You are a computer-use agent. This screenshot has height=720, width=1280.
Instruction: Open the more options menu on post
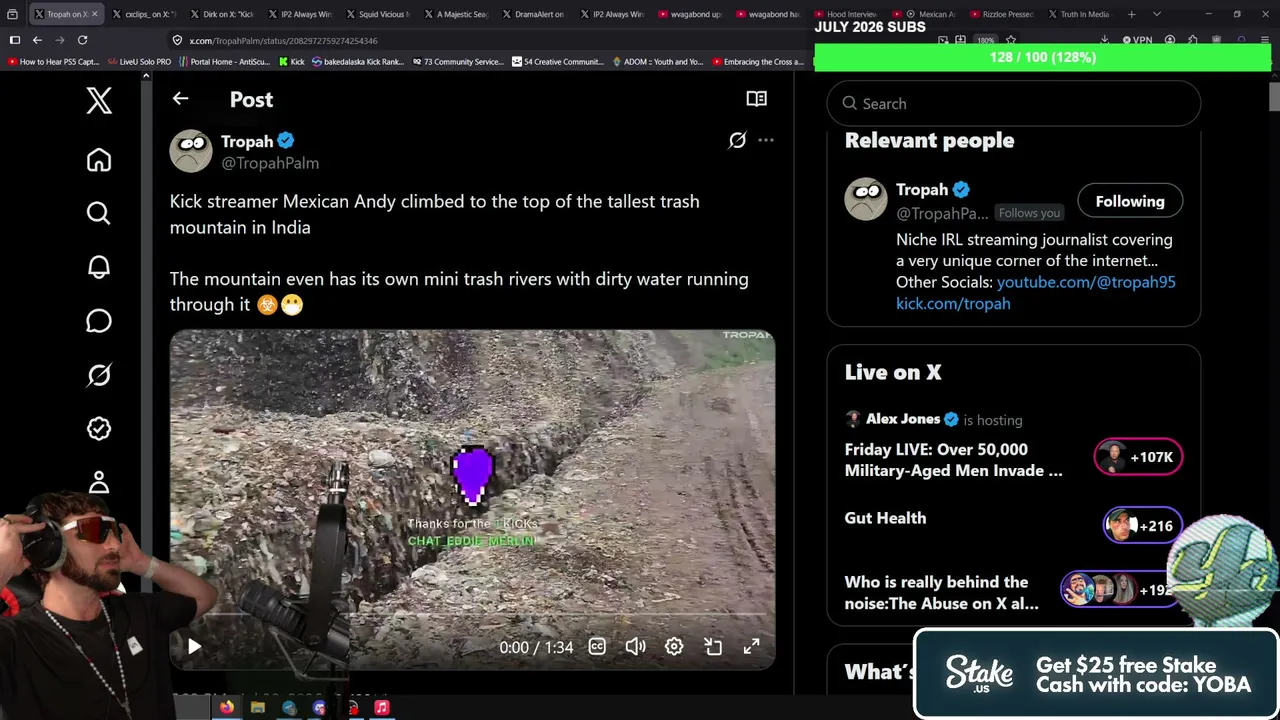pyautogui.click(x=766, y=141)
